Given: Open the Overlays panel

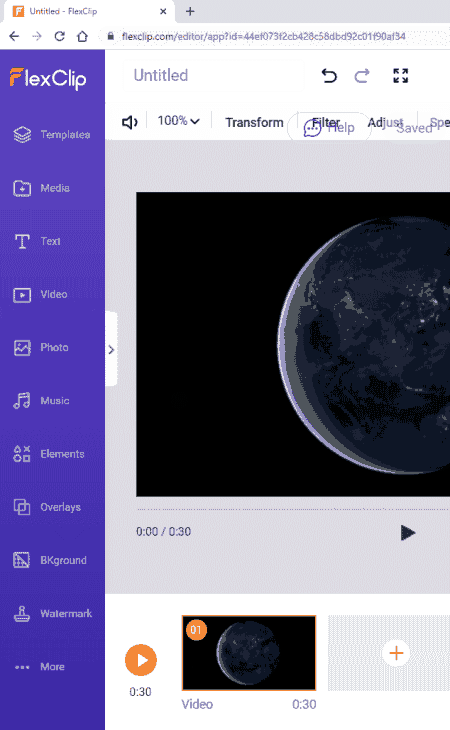Looking at the screenshot, I should pos(47,507).
